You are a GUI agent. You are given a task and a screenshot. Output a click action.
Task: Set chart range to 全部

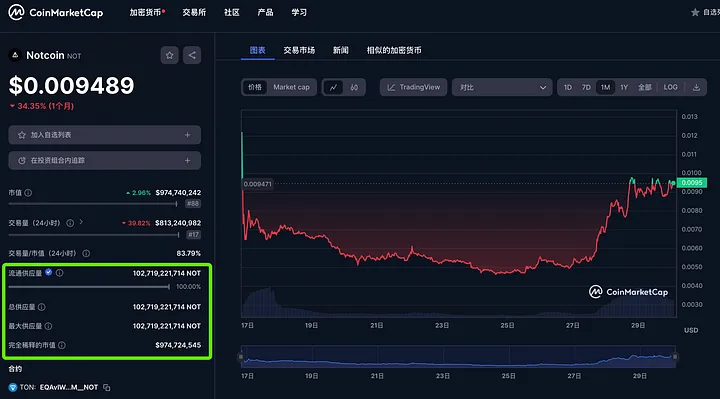pos(644,87)
